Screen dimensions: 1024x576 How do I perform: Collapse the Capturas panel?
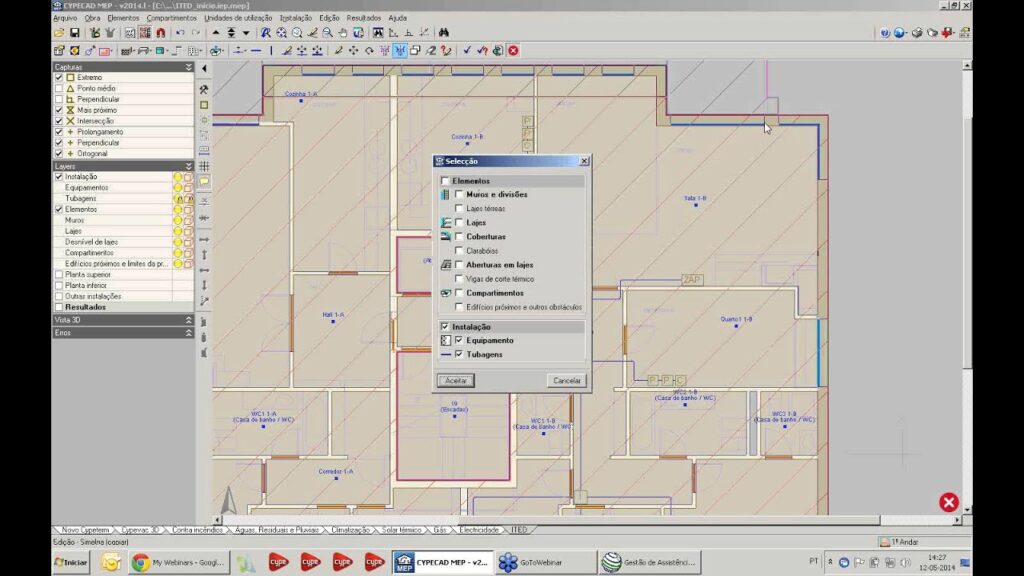point(188,67)
